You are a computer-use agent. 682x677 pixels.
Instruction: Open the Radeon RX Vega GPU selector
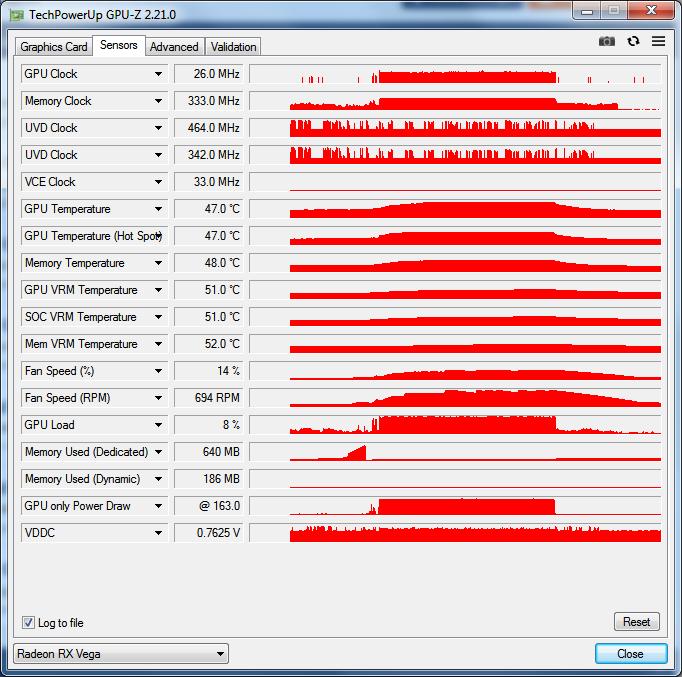(121, 654)
